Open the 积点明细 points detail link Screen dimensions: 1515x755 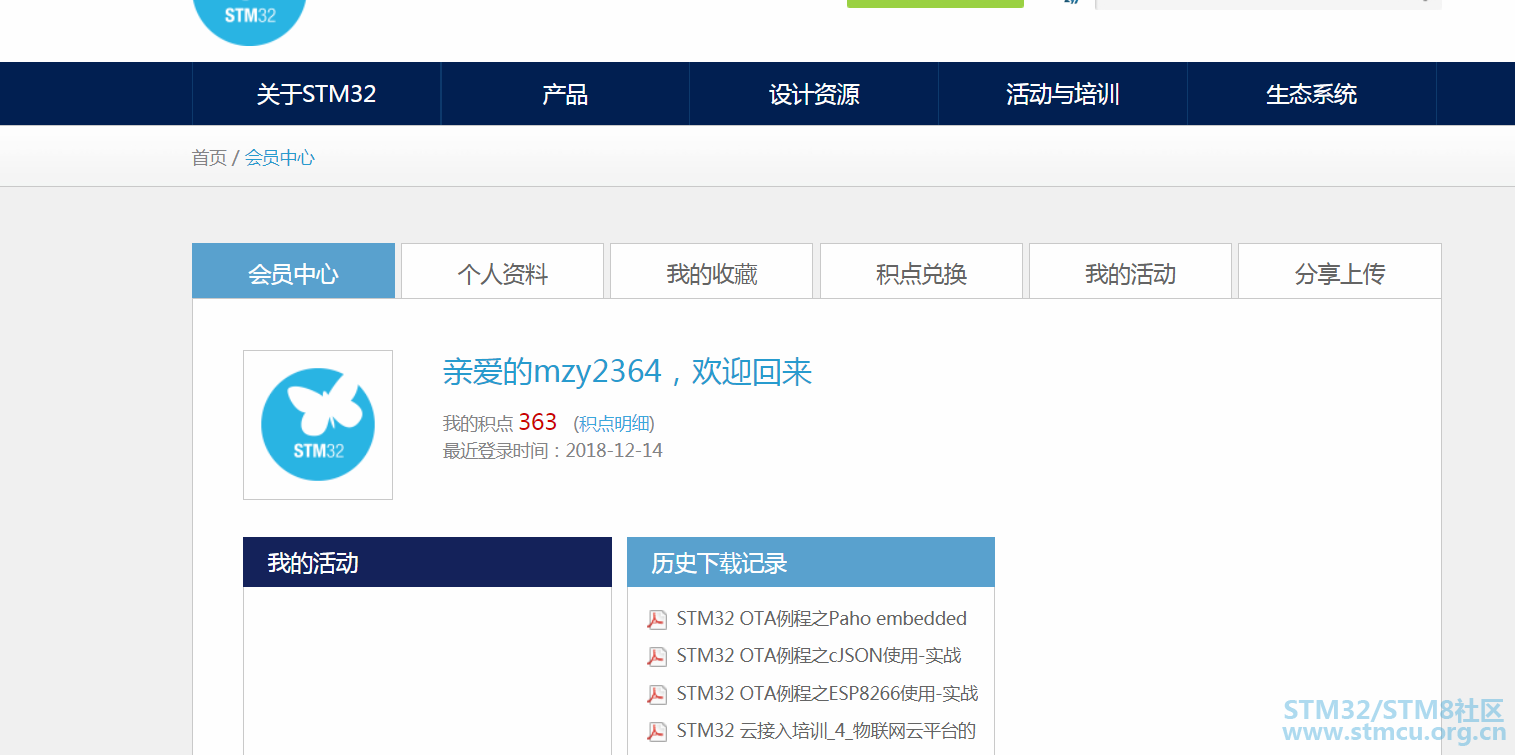pos(614,423)
